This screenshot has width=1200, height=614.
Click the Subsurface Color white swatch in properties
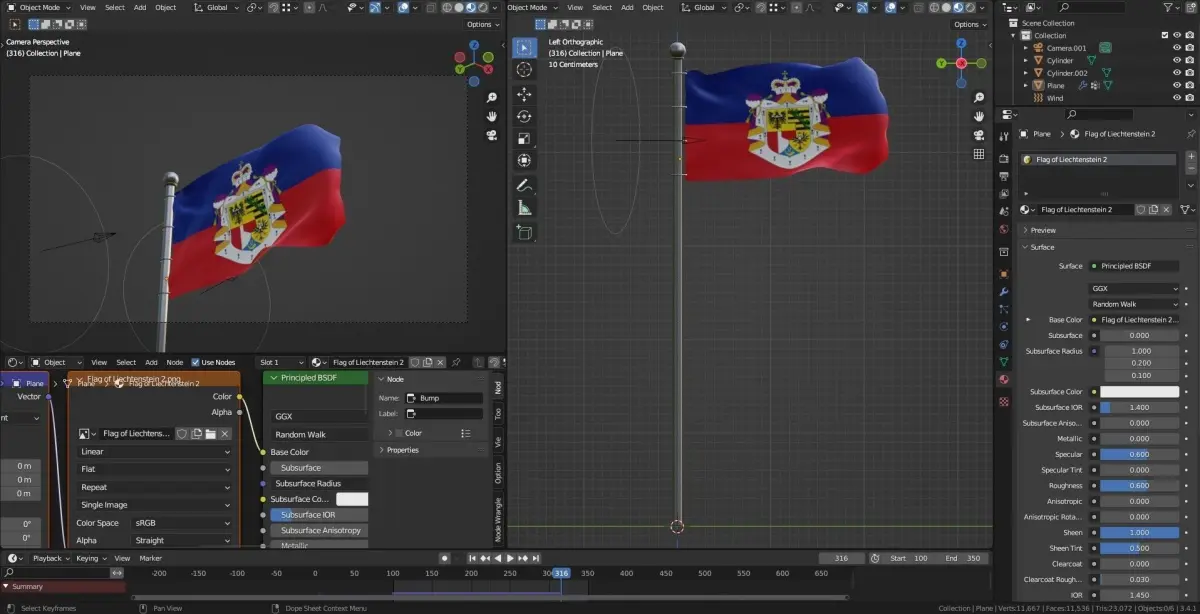coord(1139,392)
